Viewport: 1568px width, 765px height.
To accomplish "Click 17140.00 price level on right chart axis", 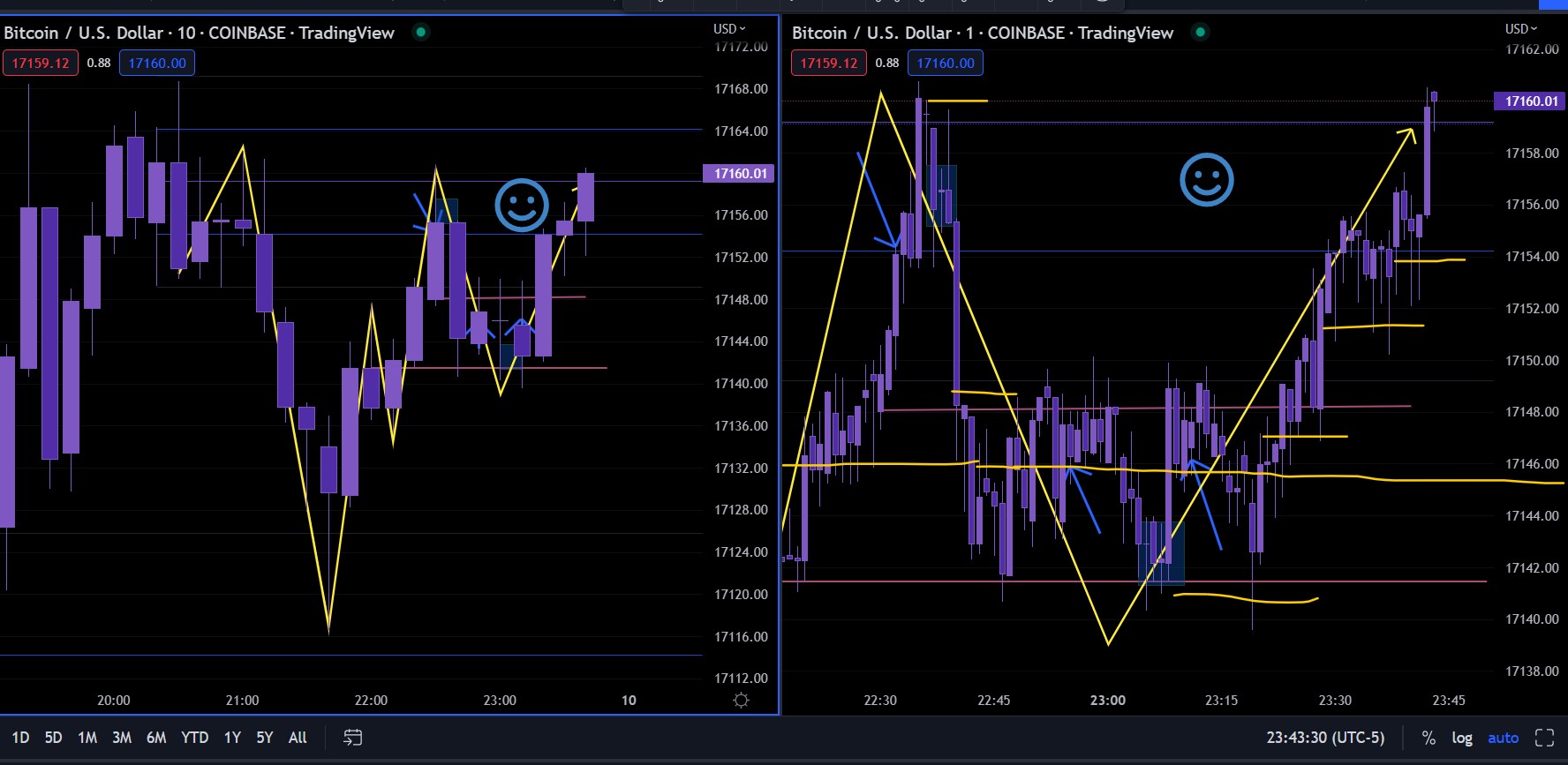I will tap(1532, 619).
